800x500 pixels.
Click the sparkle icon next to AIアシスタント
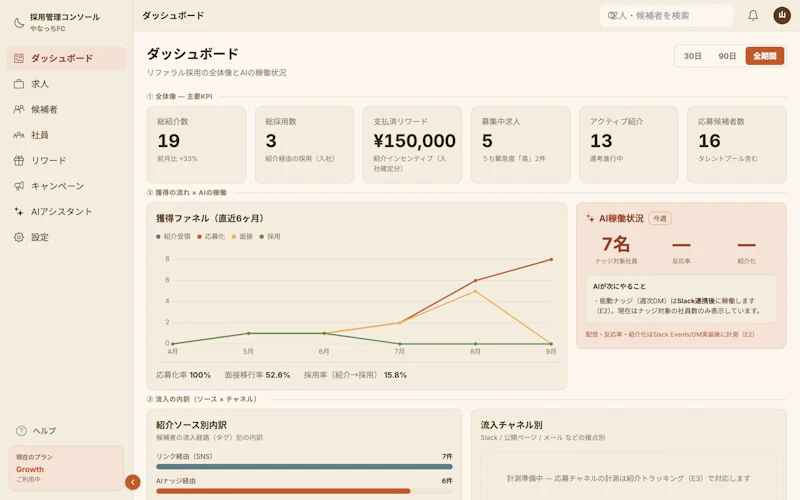point(19,211)
